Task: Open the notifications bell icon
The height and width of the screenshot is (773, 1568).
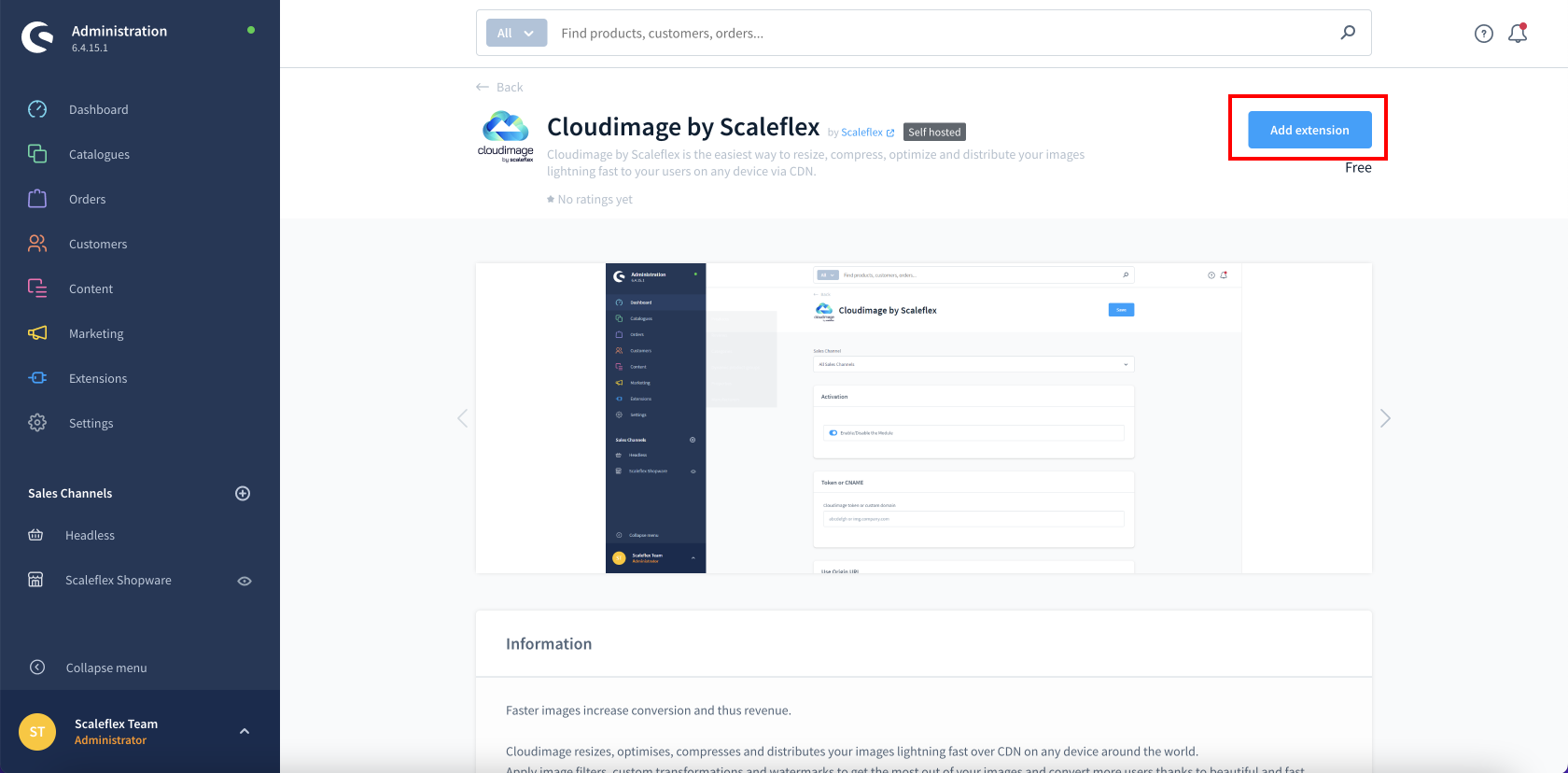Action: [x=1518, y=34]
